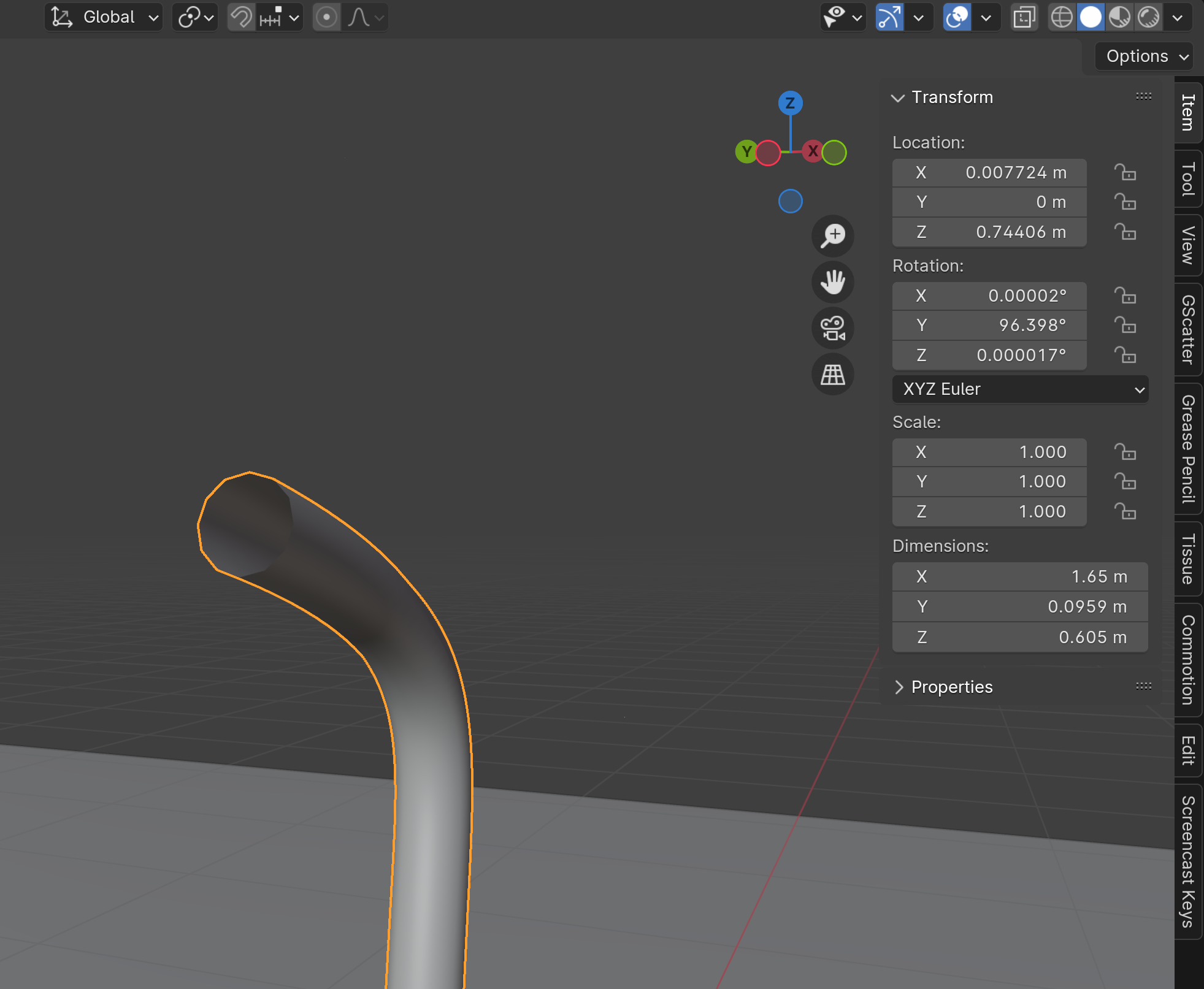Screen dimensions: 1204x989
Task: Lock the Location X value
Action: click(1125, 173)
